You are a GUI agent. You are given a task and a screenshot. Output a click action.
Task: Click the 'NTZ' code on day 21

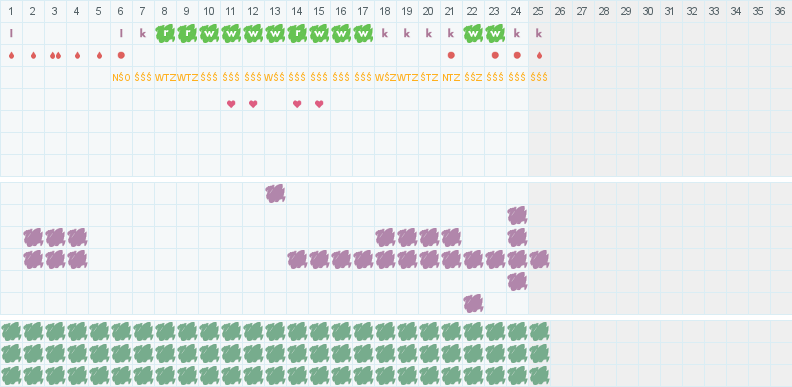pyautogui.click(x=451, y=78)
